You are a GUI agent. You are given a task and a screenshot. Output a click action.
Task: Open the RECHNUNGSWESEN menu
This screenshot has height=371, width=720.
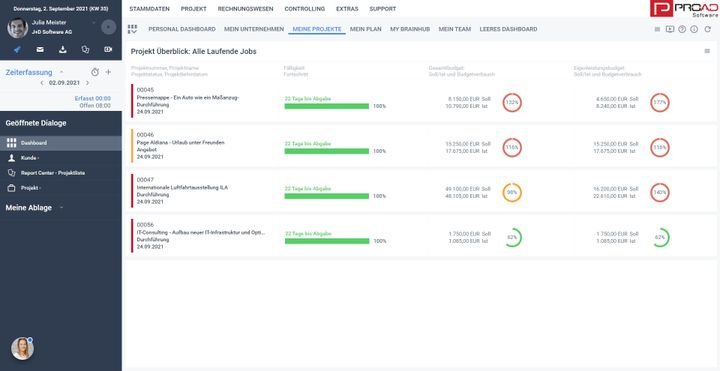point(245,9)
